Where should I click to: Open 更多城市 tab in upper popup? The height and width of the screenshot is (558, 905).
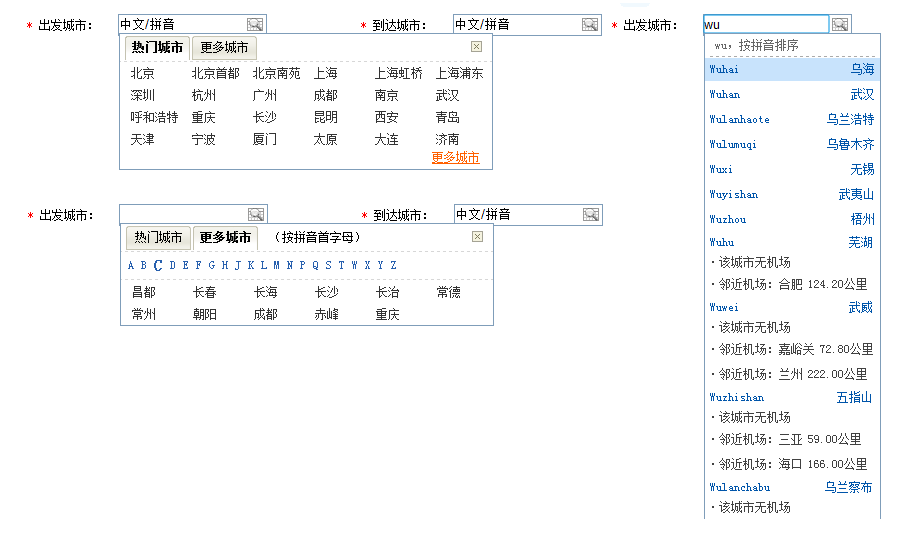(x=224, y=47)
